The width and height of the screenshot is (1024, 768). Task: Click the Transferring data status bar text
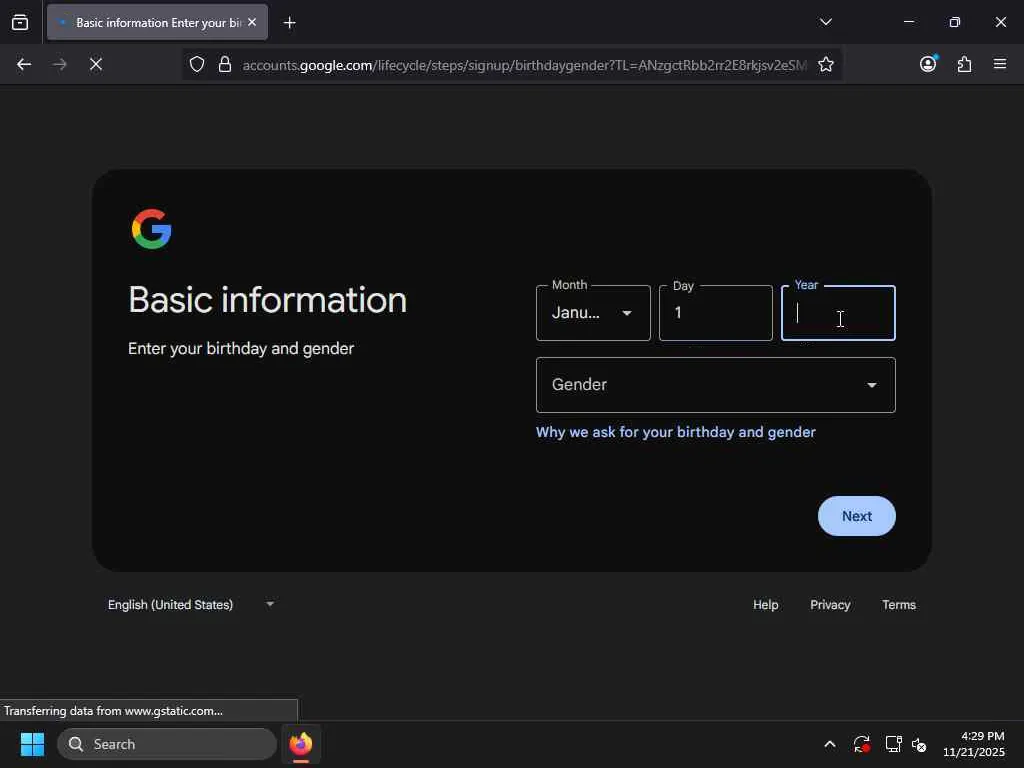pyautogui.click(x=114, y=711)
